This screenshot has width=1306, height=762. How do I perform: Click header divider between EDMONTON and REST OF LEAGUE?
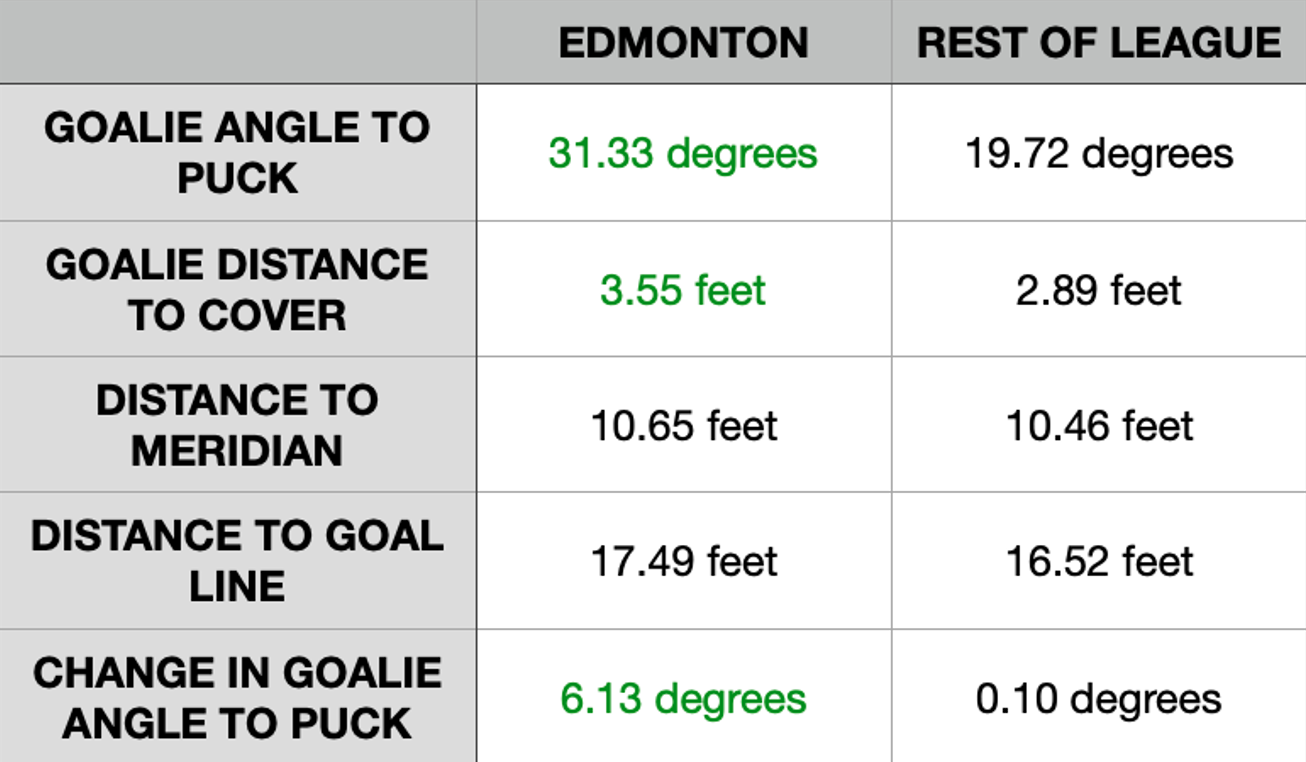(x=892, y=43)
